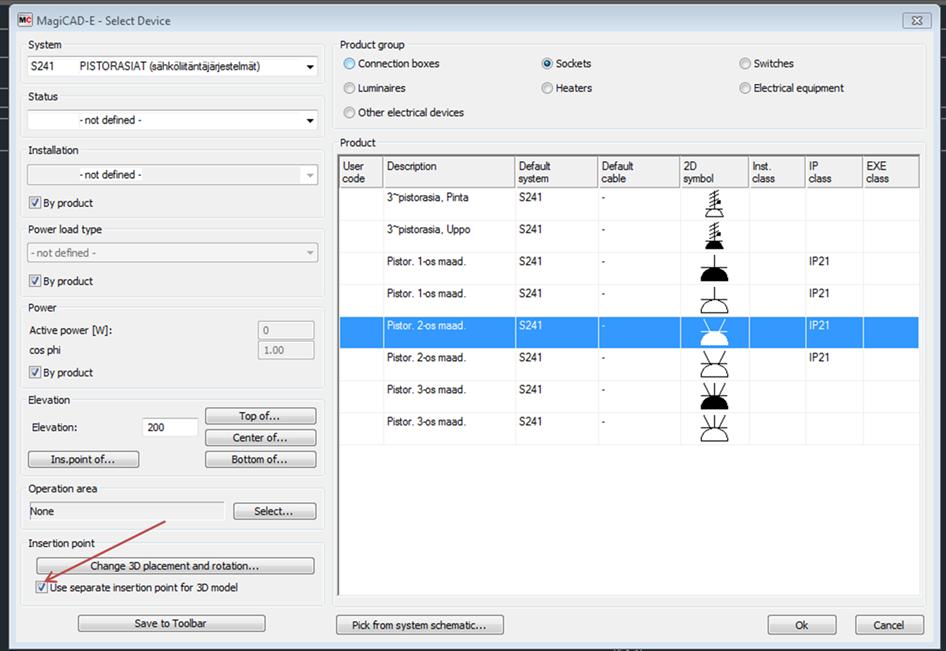Click the Elevation value field
This screenshot has width=946, height=651.
click(x=170, y=427)
